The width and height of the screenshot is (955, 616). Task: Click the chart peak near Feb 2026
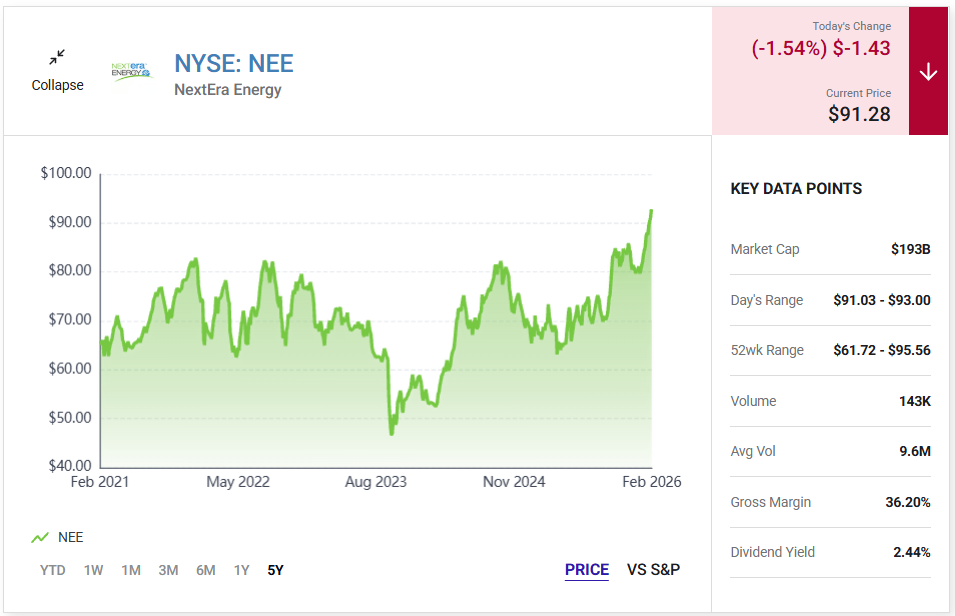click(x=651, y=211)
